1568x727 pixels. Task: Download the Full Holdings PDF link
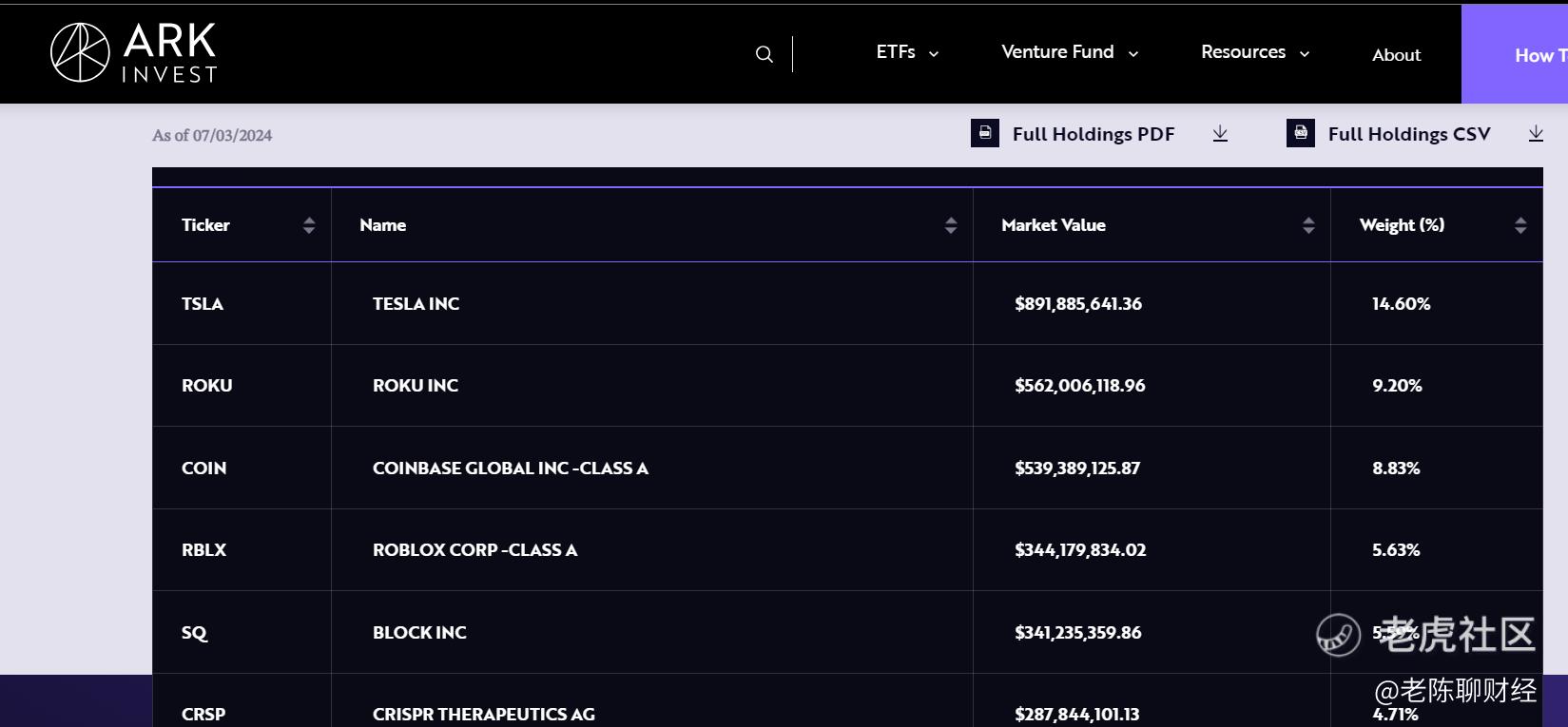(1094, 134)
